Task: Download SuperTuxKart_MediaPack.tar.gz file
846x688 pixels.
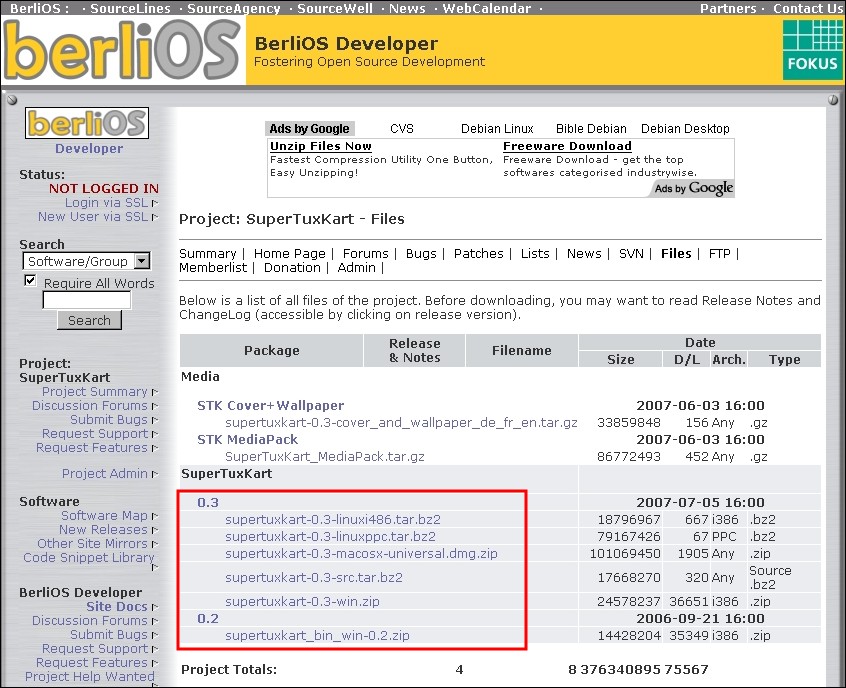Action: coord(325,457)
